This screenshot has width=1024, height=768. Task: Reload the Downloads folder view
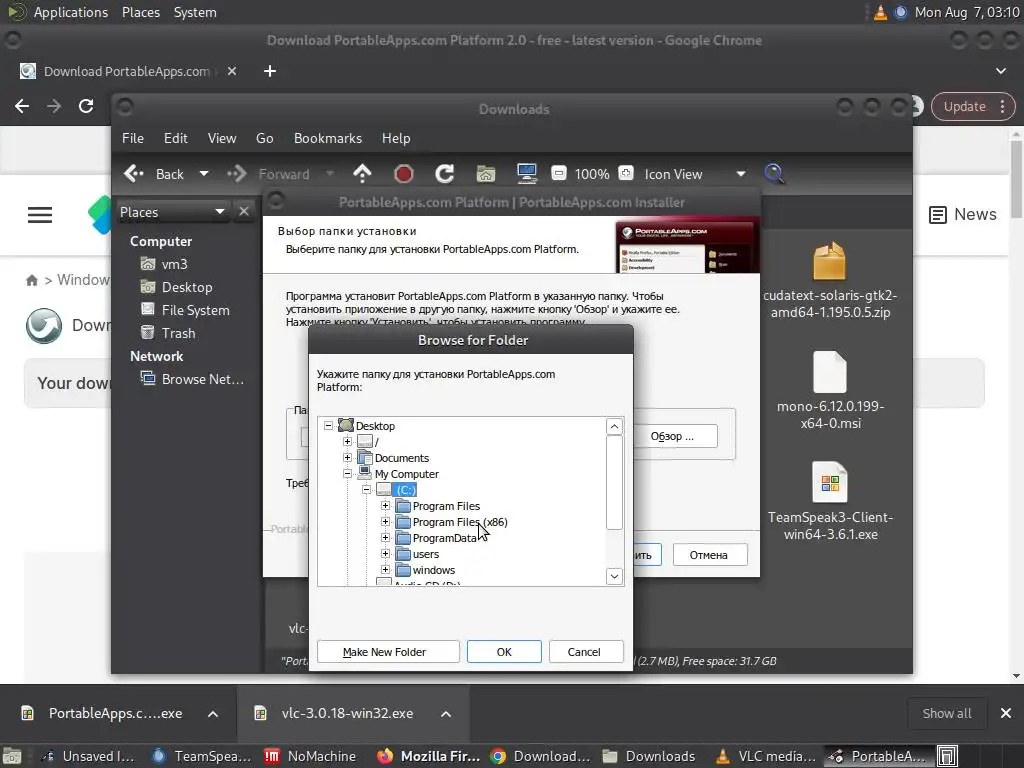(445, 174)
